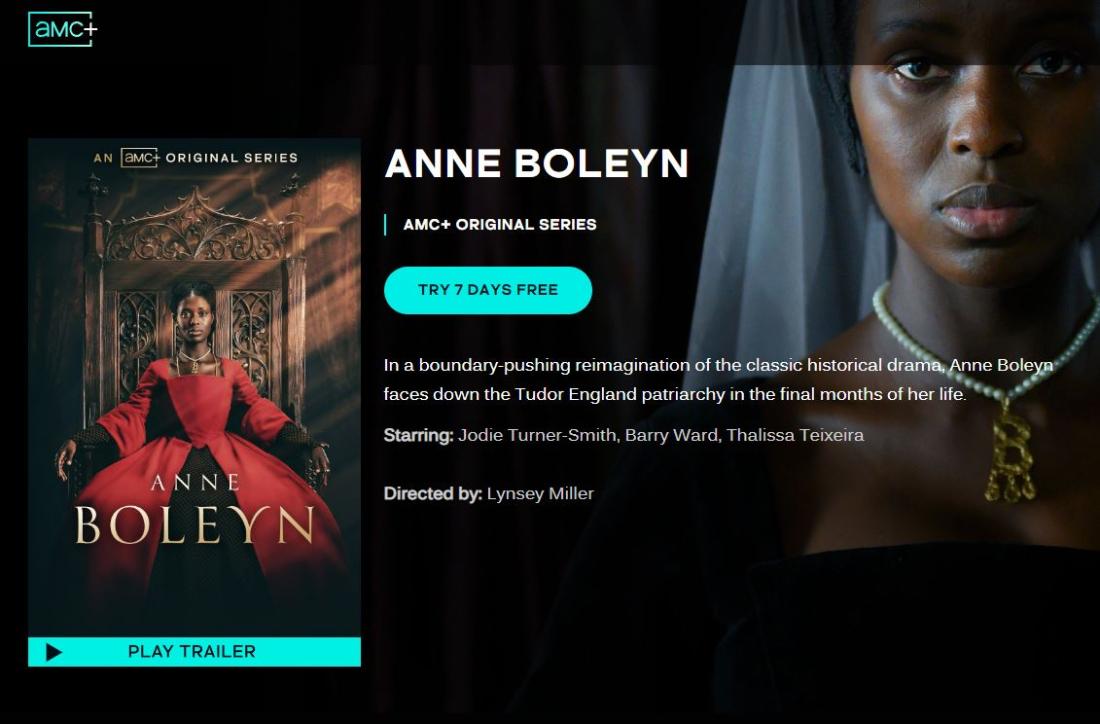Click the 'Directed by:' label
The image size is (1100, 724).
click(x=433, y=494)
